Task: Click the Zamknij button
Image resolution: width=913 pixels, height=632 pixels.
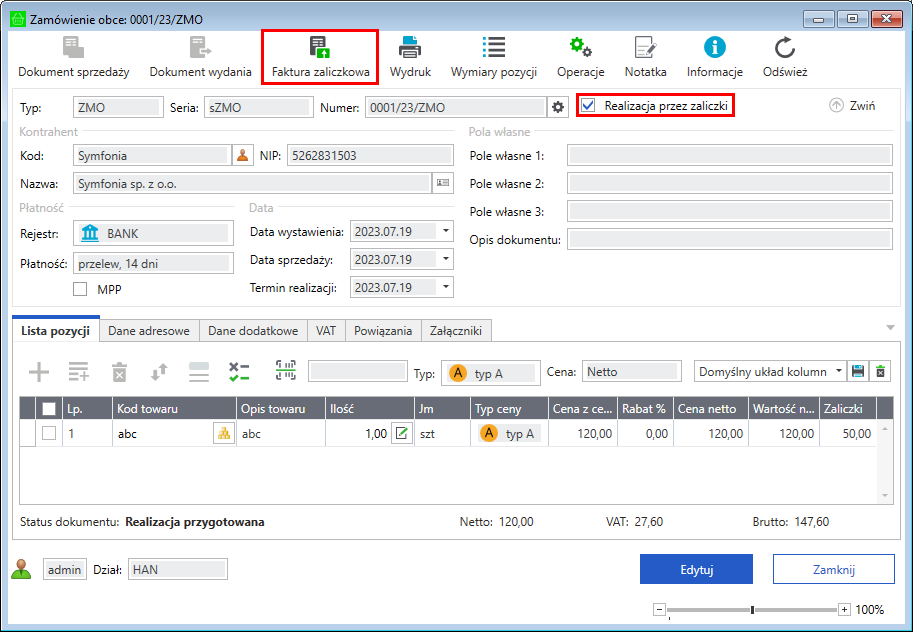Action: pyautogui.click(x=833, y=569)
